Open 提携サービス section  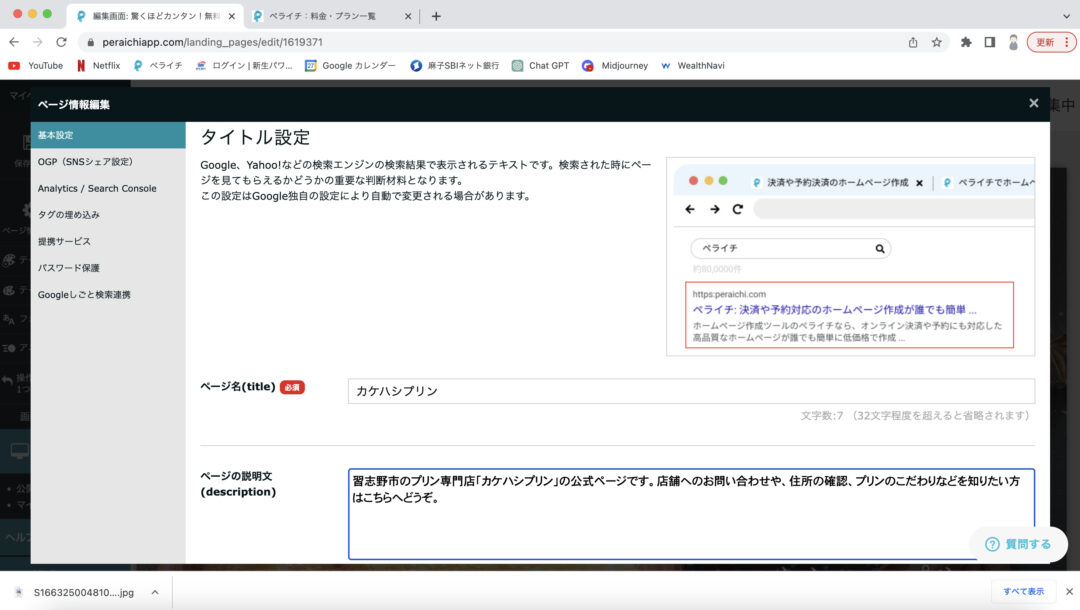108,241
